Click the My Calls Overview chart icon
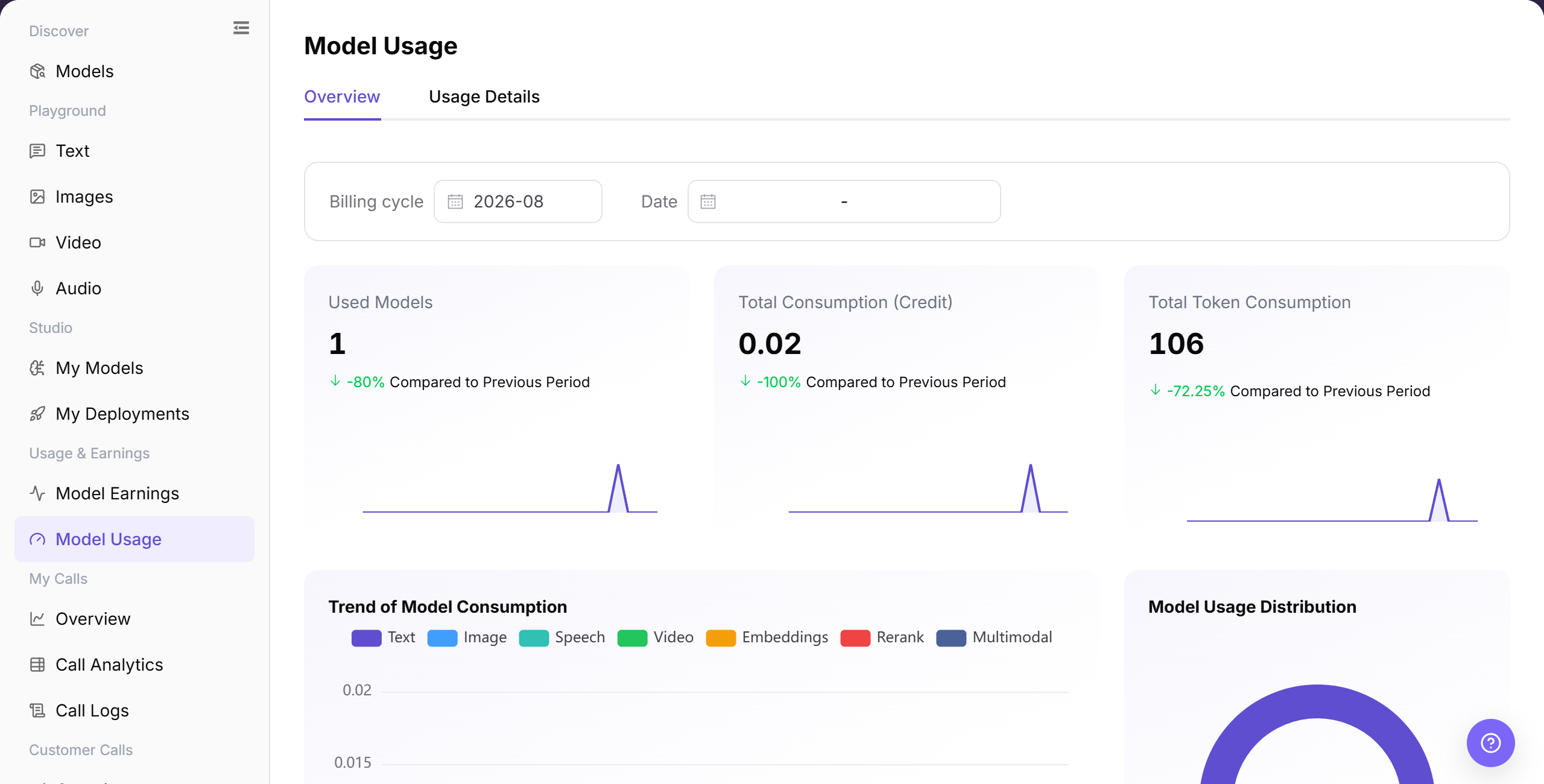This screenshot has width=1544, height=784. 37,619
